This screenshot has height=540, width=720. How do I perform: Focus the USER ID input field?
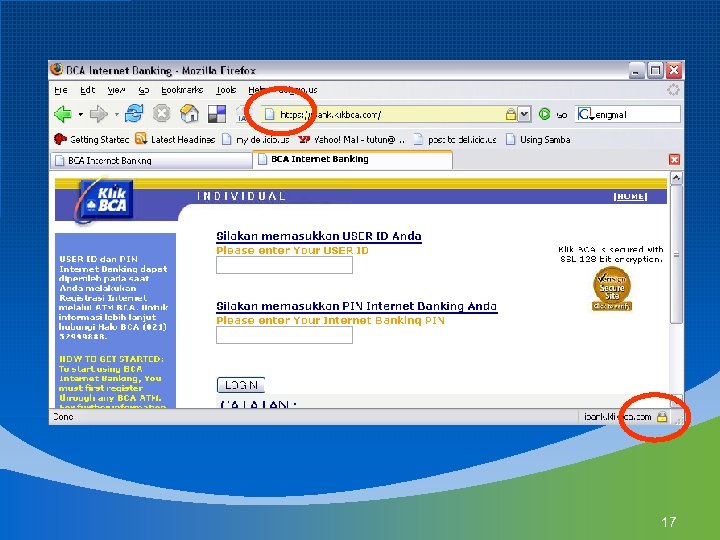tap(284, 265)
